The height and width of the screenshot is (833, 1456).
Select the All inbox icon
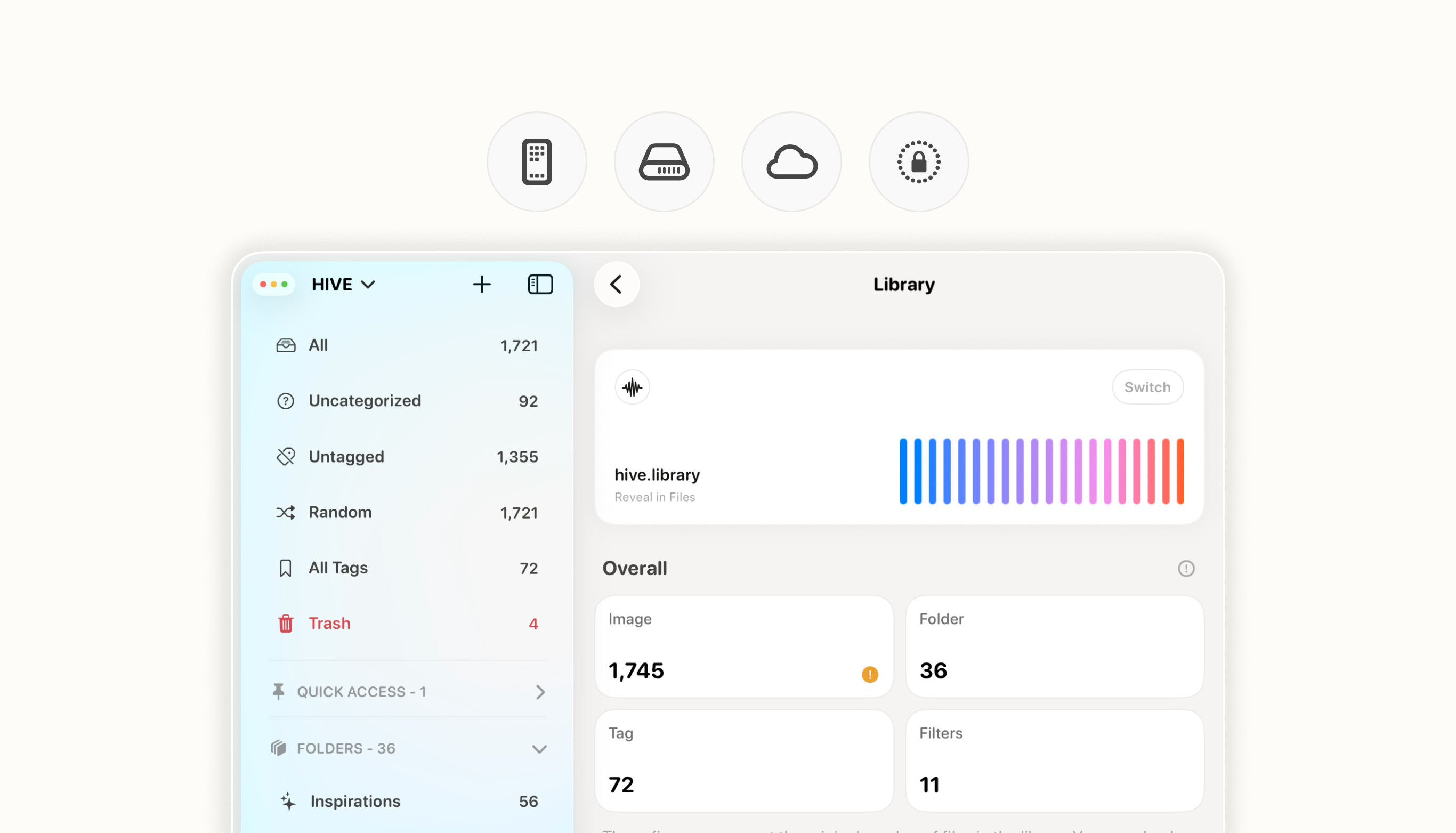[x=286, y=345]
